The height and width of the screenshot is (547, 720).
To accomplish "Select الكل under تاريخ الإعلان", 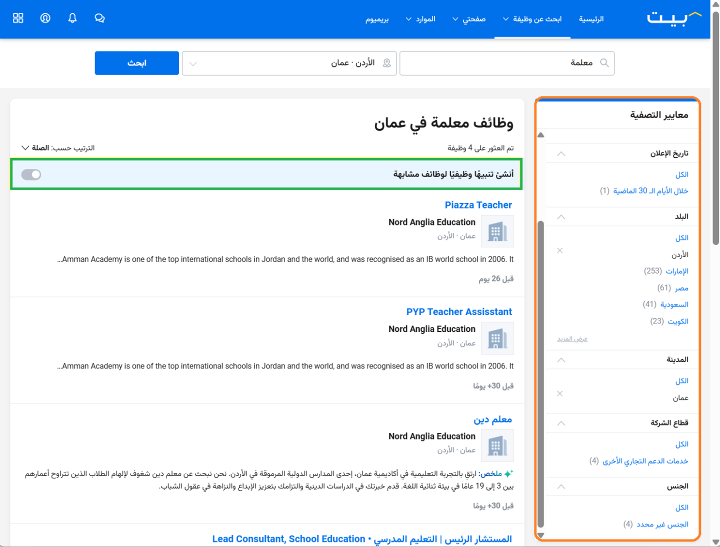I will [682, 175].
